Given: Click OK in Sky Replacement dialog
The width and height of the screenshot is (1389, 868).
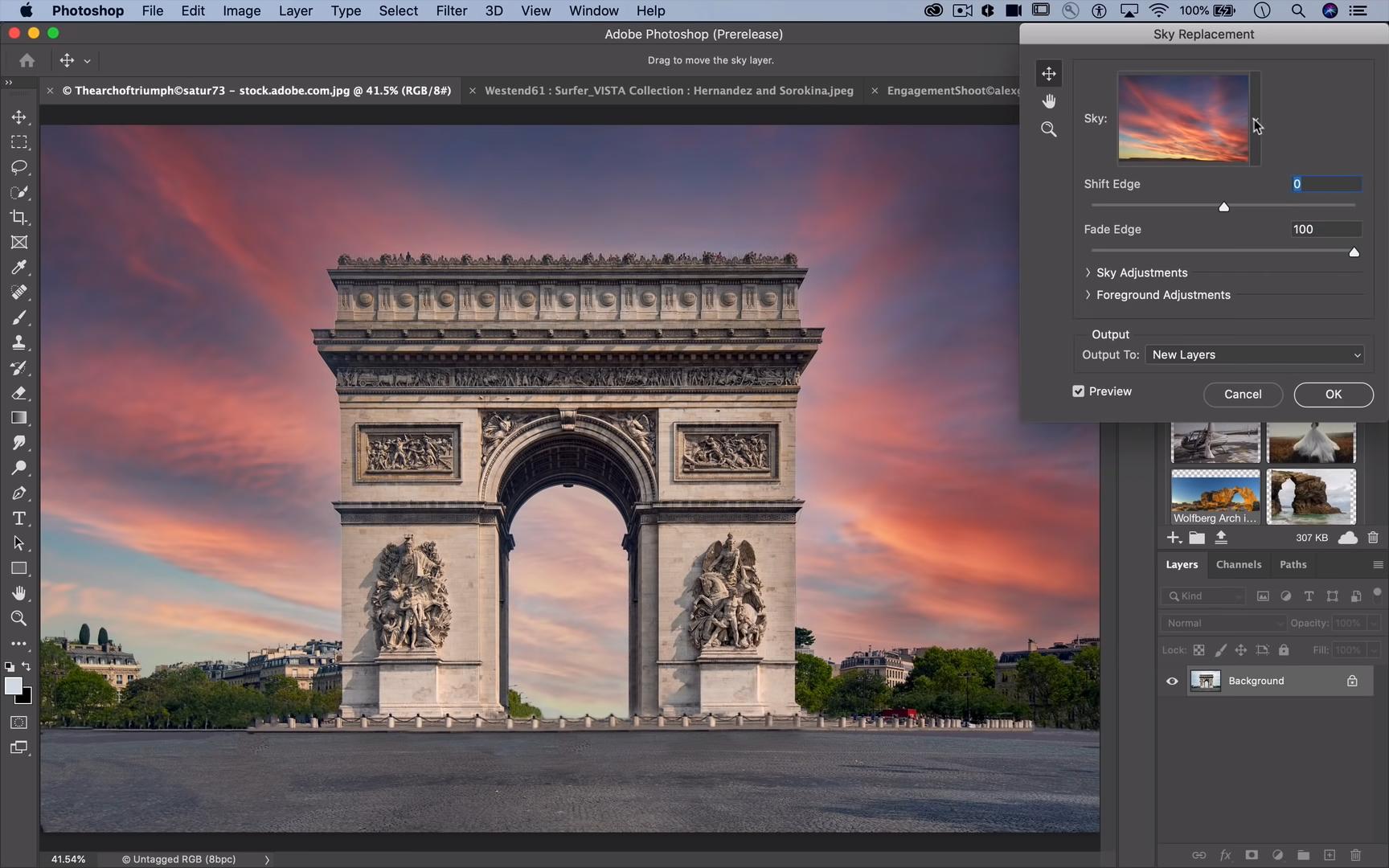Looking at the screenshot, I should point(1333,395).
